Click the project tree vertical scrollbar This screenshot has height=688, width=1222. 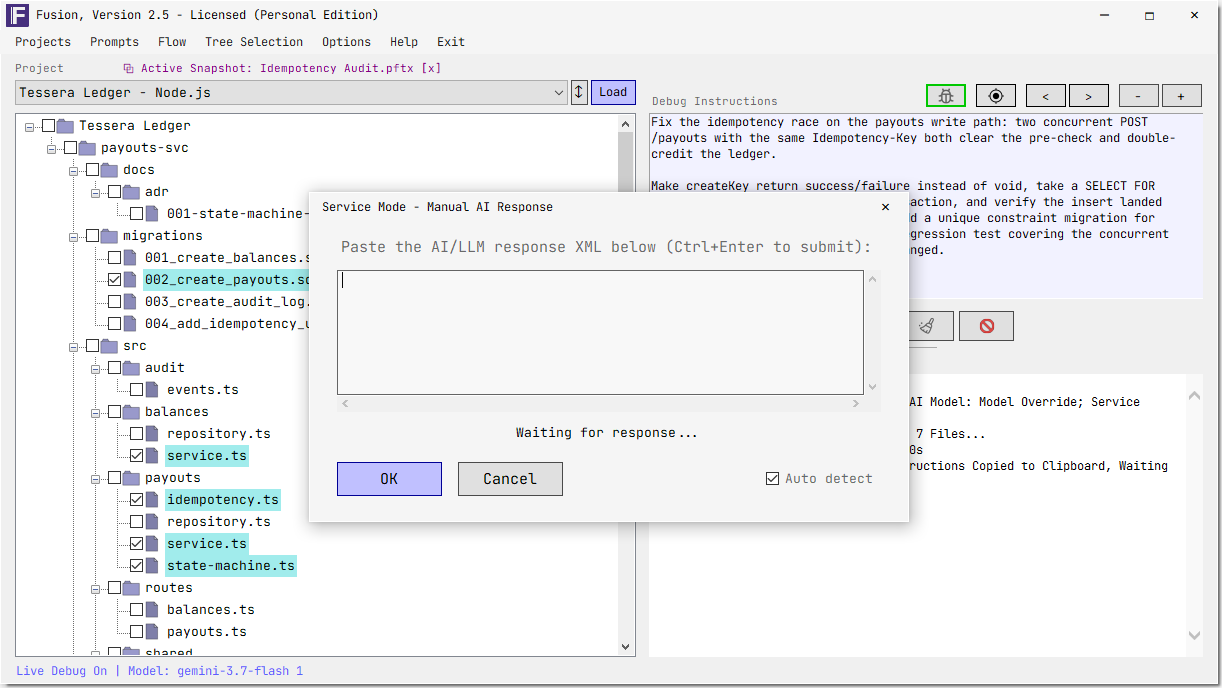coord(626,385)
